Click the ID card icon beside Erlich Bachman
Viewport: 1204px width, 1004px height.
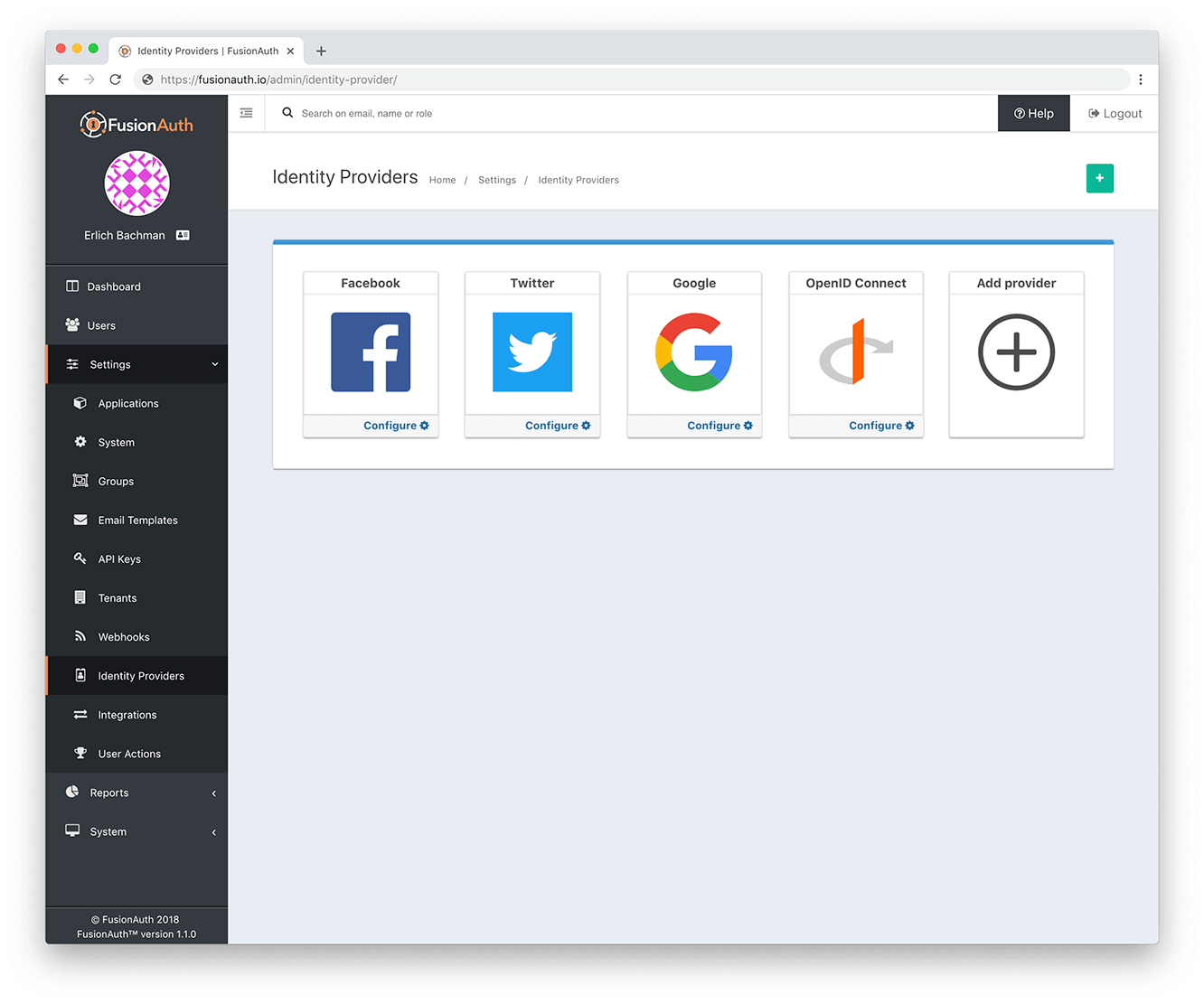(183, 235)
